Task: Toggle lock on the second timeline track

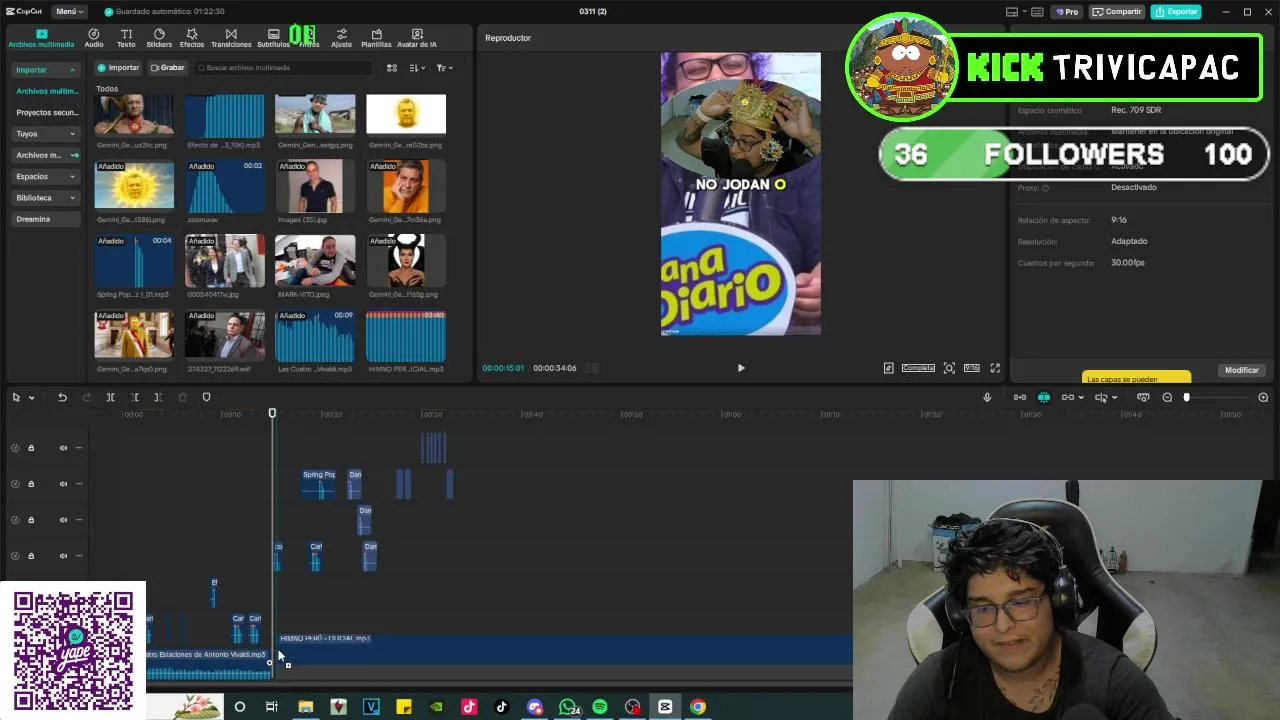Action: tap(31, 484)
